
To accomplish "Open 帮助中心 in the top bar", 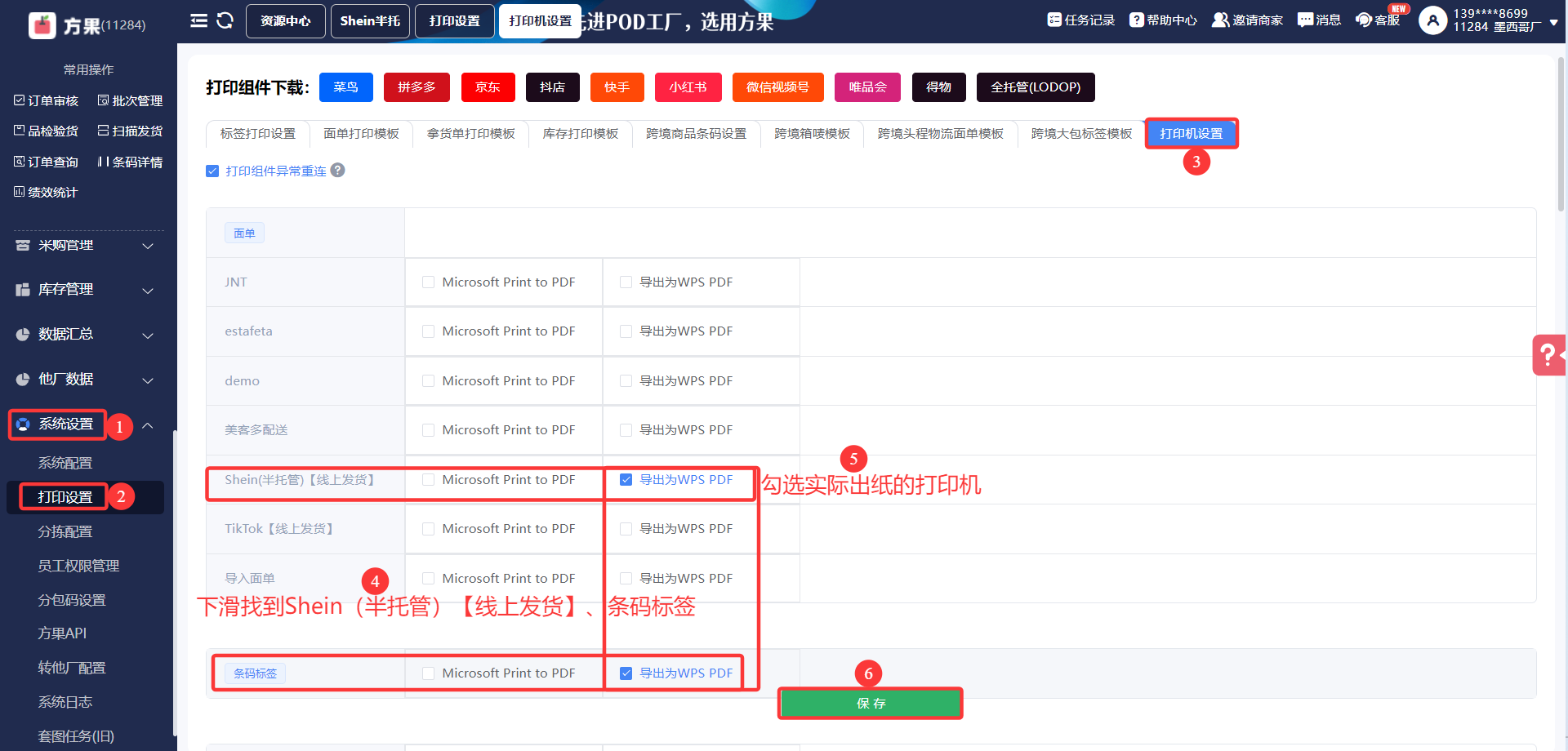I will (1163, 20).
